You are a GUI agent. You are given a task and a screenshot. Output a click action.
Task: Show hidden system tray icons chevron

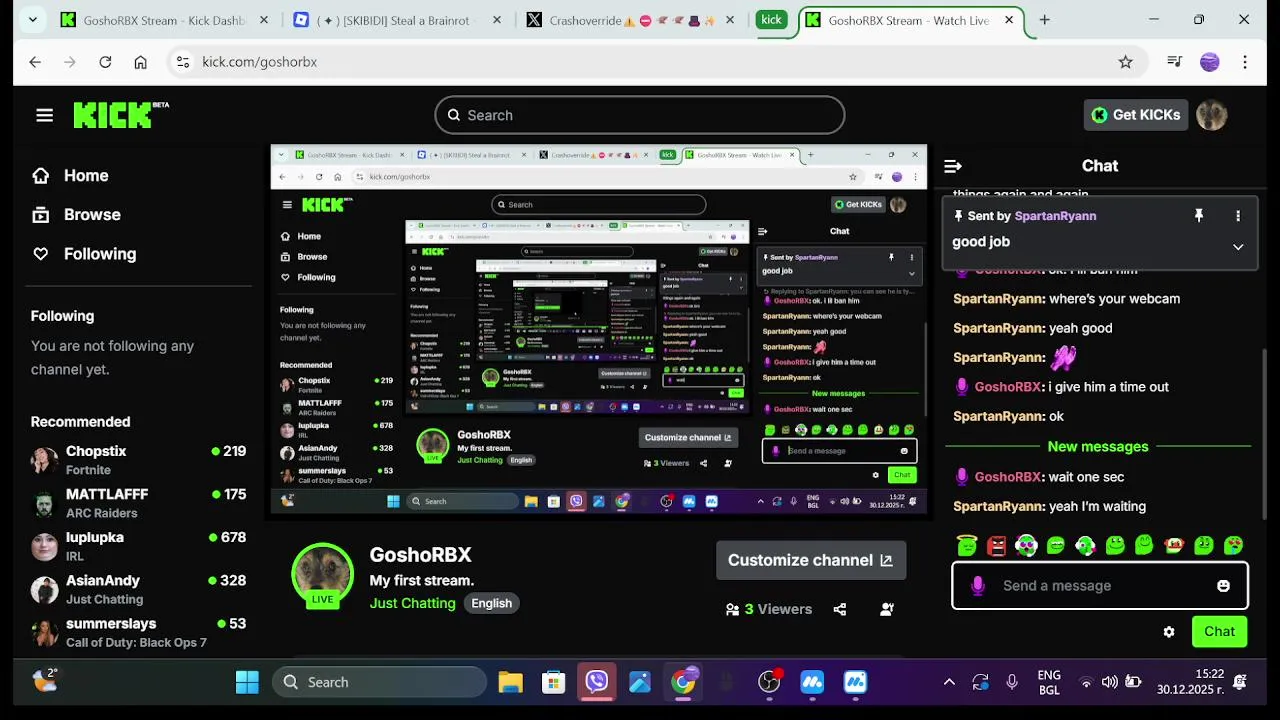[x=949, y=682]
